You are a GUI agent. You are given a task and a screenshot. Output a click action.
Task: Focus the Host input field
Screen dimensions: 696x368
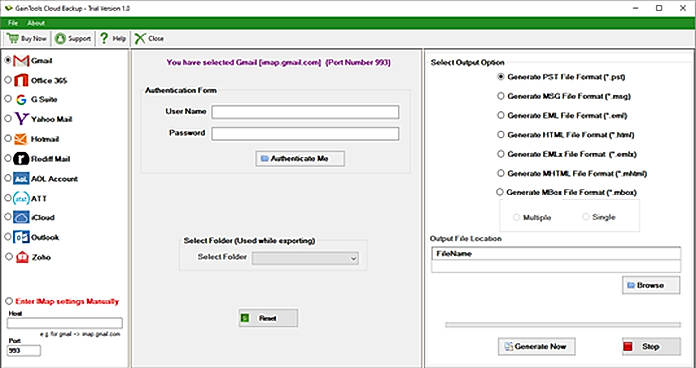tap(65, 323)
